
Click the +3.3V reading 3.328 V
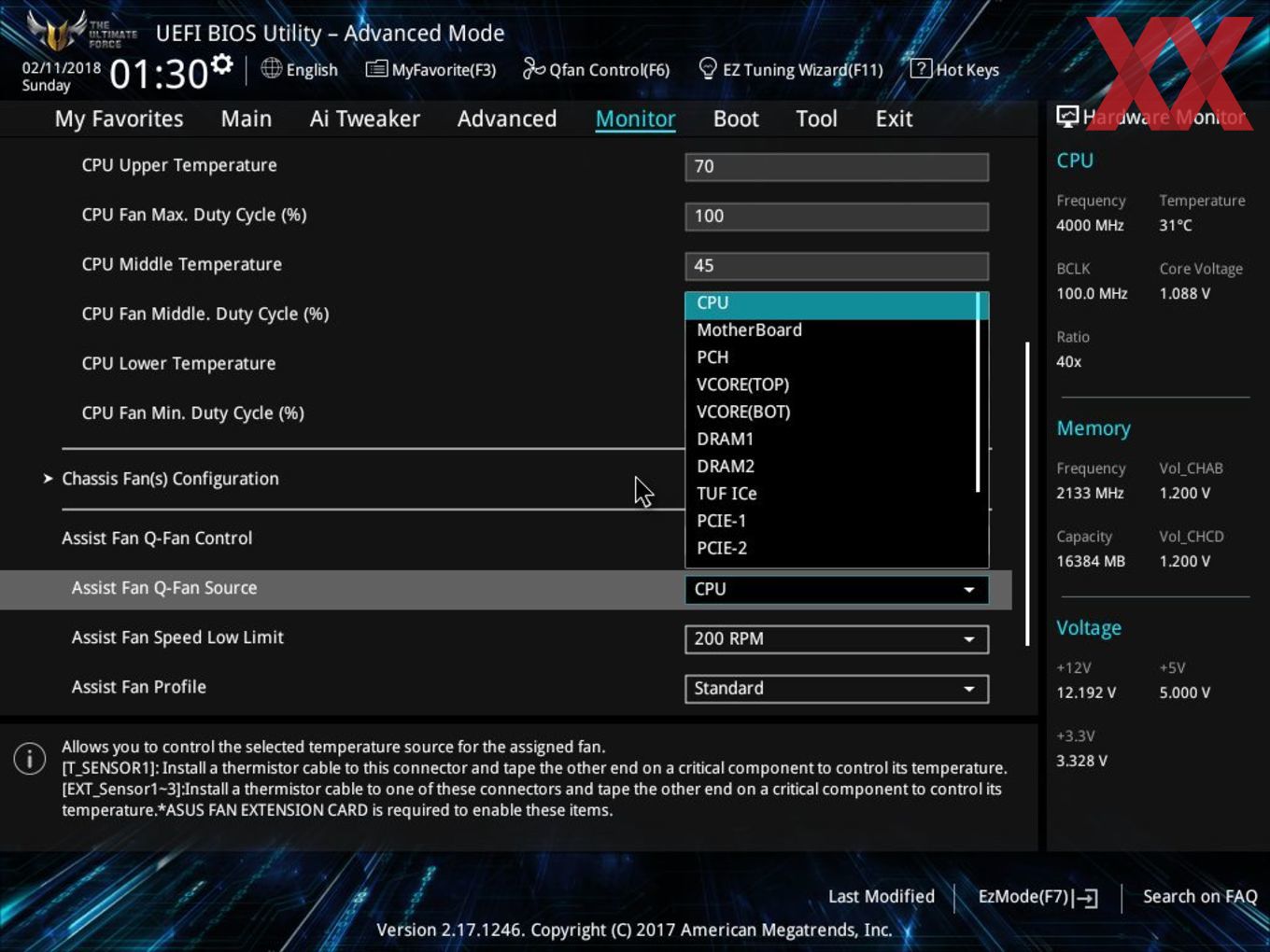point(1081,761)
